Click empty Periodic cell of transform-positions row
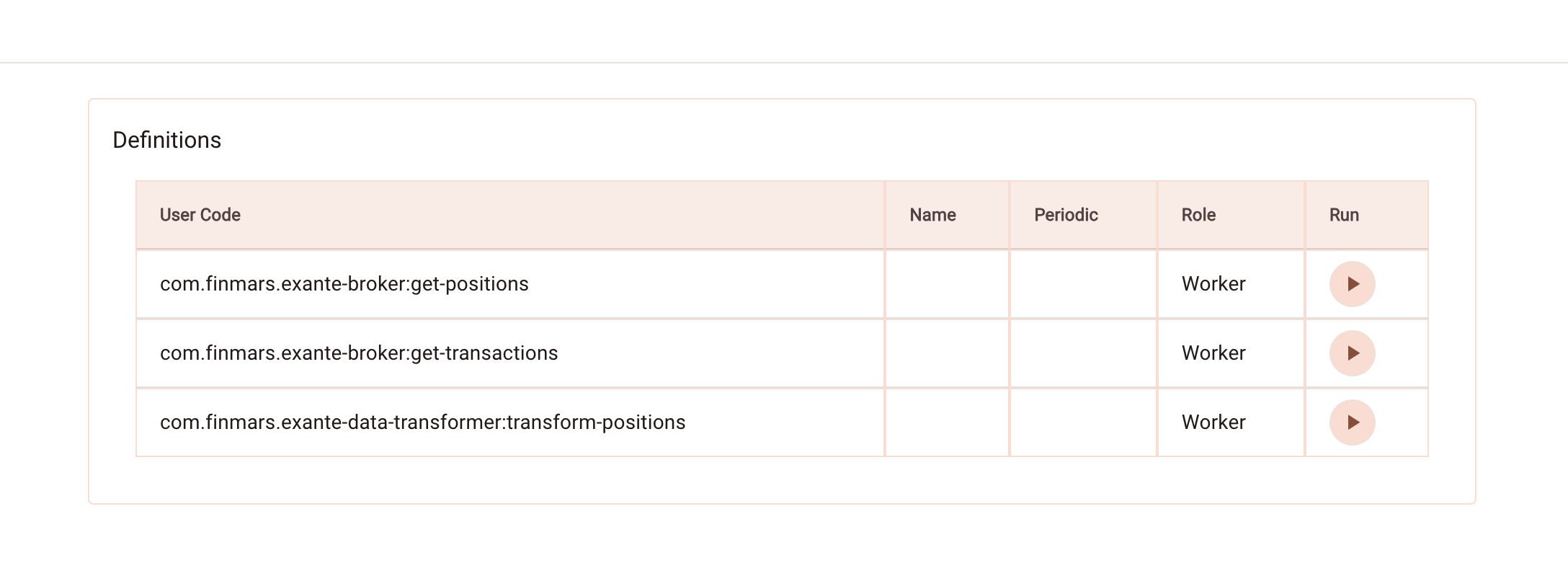Viewport: 1568px width, 571px height. click(x=1084, y=422)
